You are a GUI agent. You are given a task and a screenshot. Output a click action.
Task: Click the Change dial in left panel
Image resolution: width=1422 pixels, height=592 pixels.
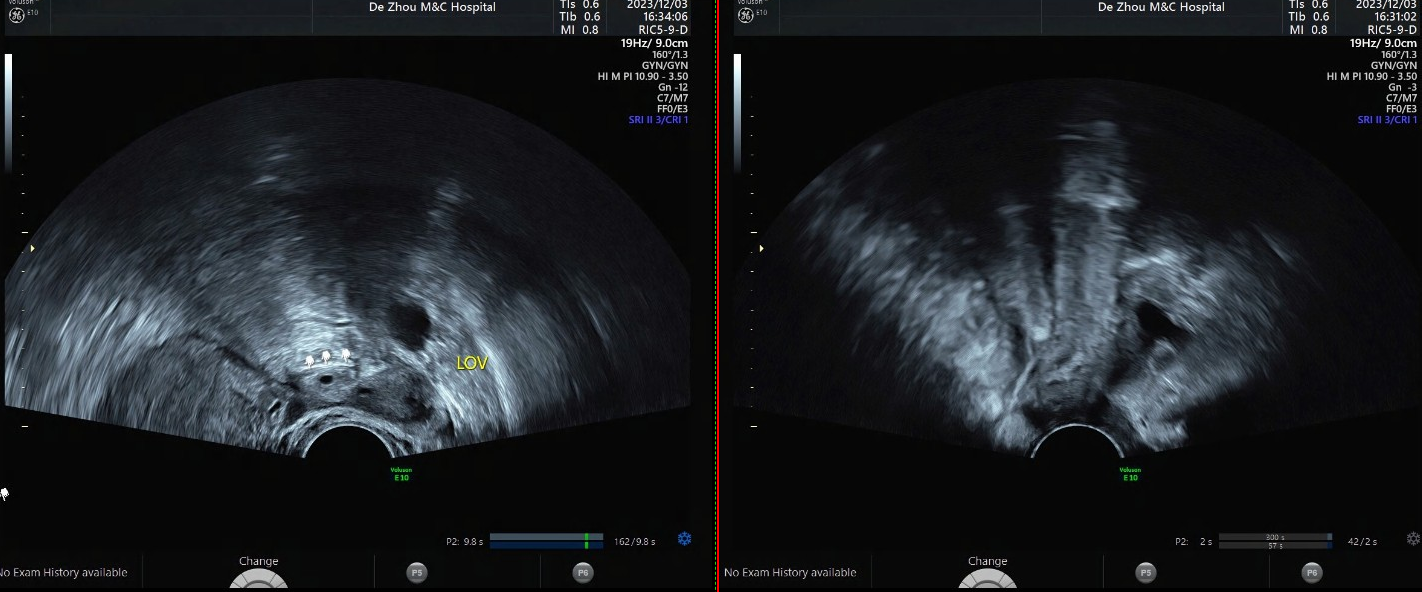[259, 578]
